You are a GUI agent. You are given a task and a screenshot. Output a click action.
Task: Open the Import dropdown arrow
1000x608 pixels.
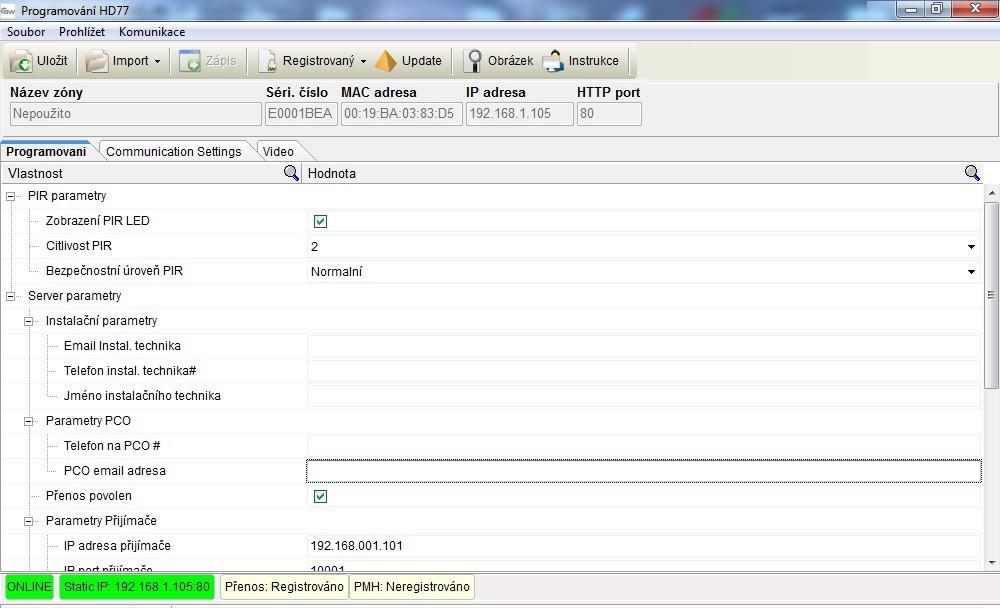point(158,62)
